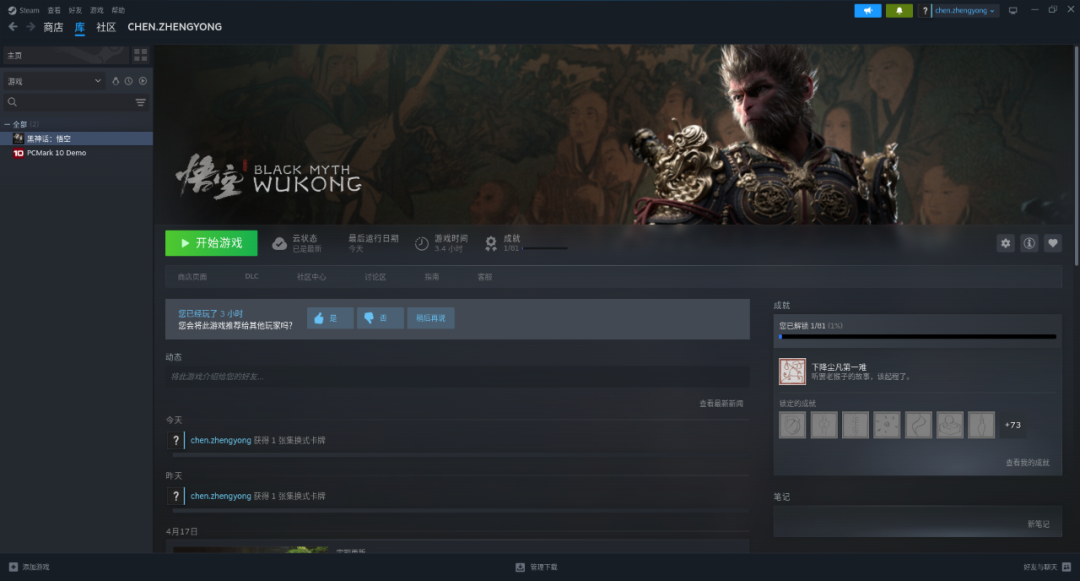Toggle the Linux penguin compatibility filter

tap(116, 81)
